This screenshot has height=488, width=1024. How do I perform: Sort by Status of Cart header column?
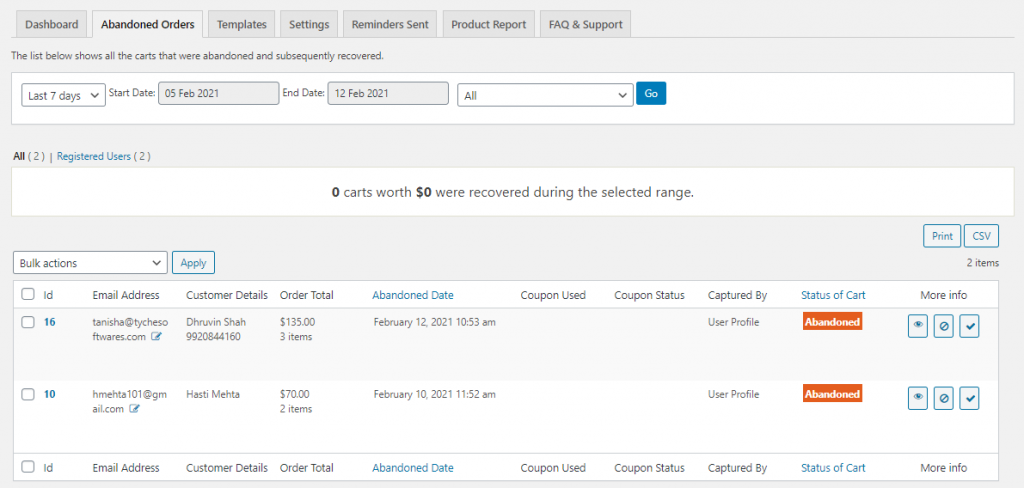pyautogui.click(x=833, y=295)
